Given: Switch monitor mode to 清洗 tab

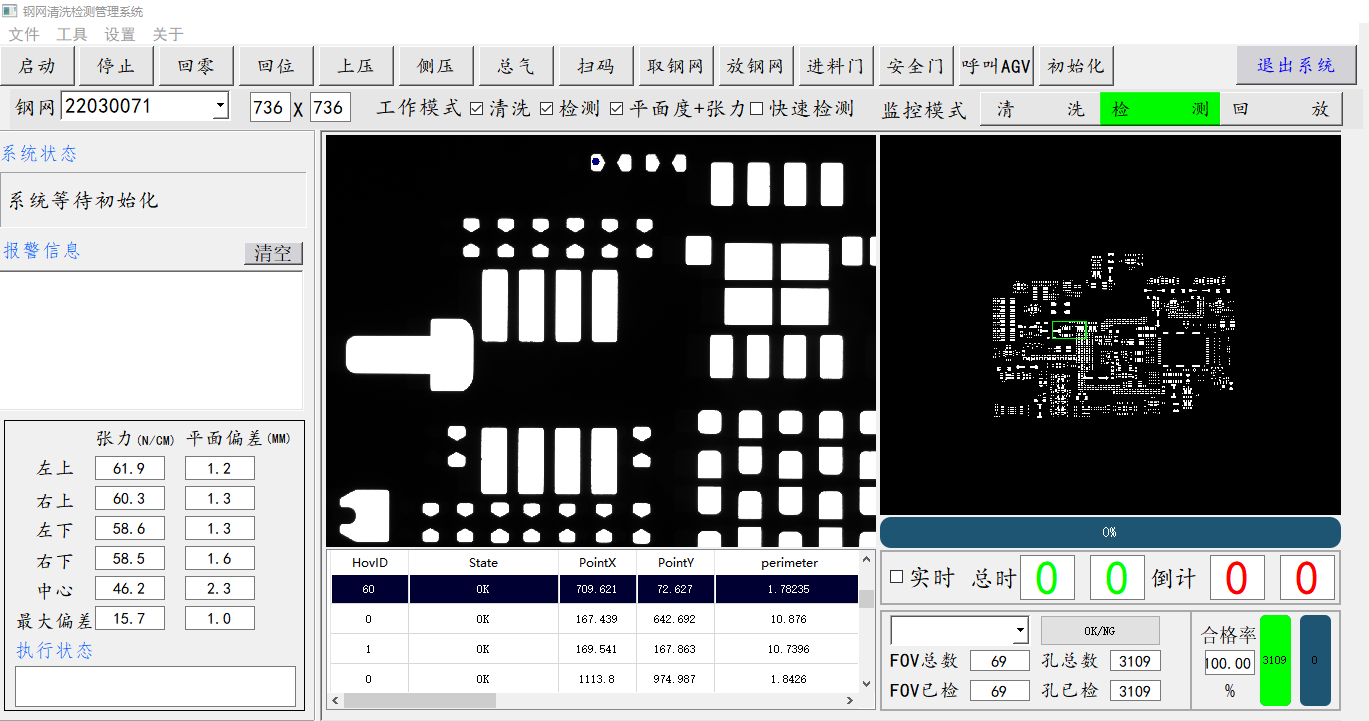Looking at the screenshot, I should click(1040, 109).
